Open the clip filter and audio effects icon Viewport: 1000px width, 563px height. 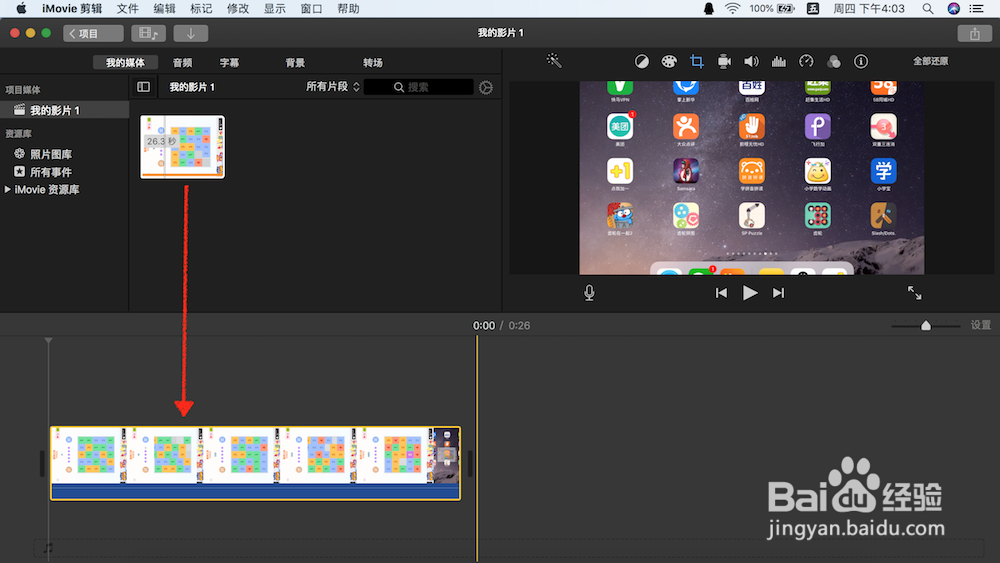click(x=834, y=61)
